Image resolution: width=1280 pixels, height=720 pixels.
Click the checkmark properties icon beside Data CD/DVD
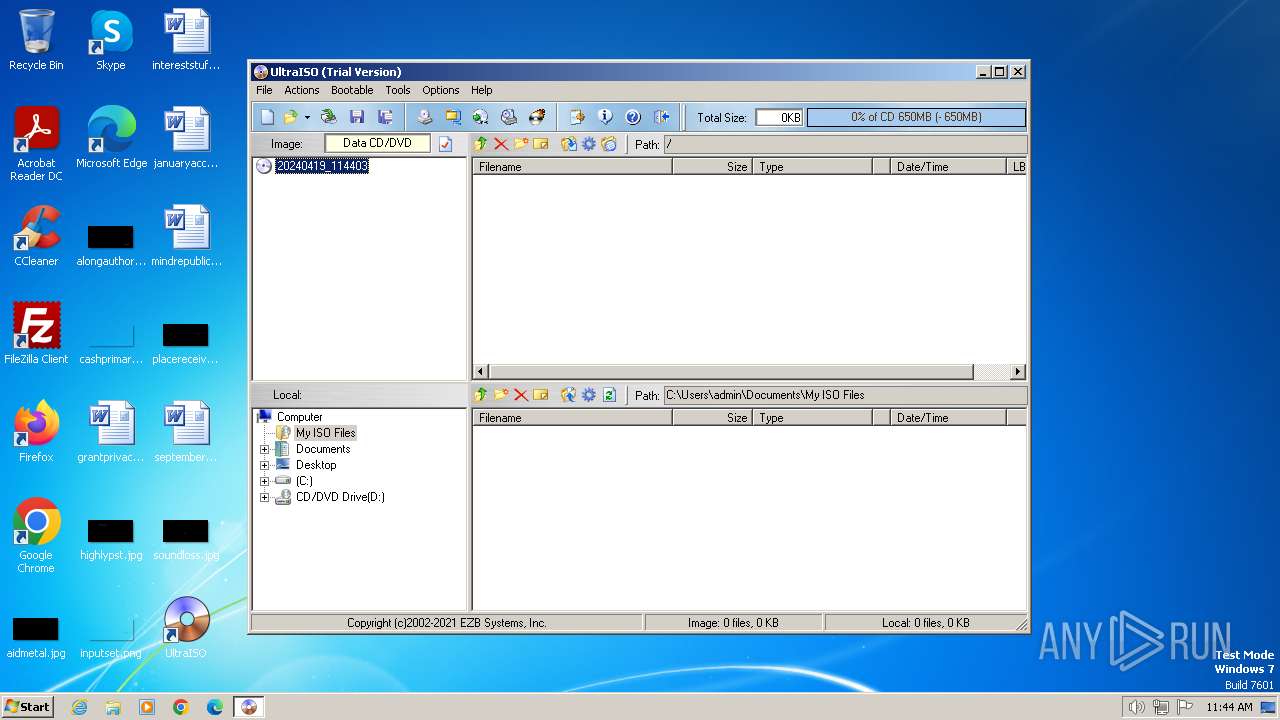446,144
